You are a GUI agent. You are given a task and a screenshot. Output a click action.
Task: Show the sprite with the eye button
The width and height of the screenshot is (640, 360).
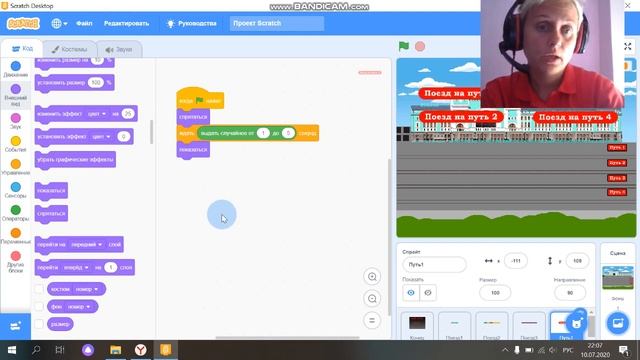click(x=411, y=293)
